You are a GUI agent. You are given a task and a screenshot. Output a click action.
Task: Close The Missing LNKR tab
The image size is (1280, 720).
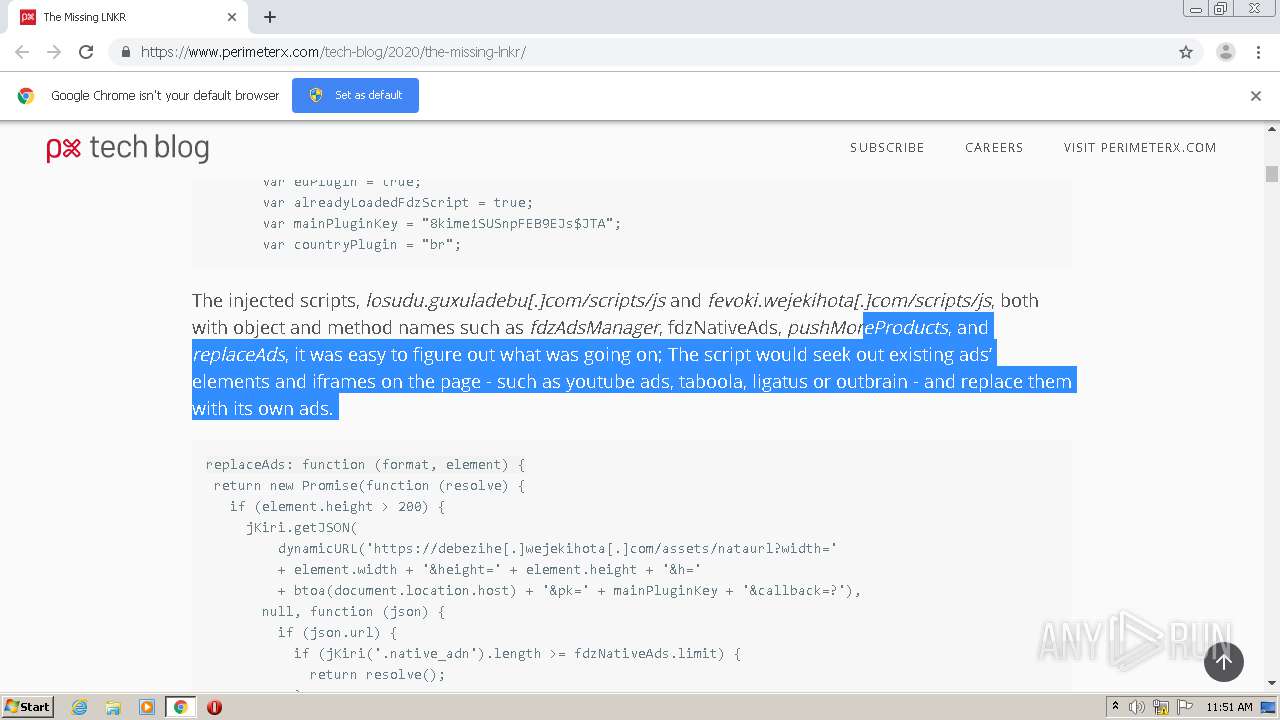[232, 17]
